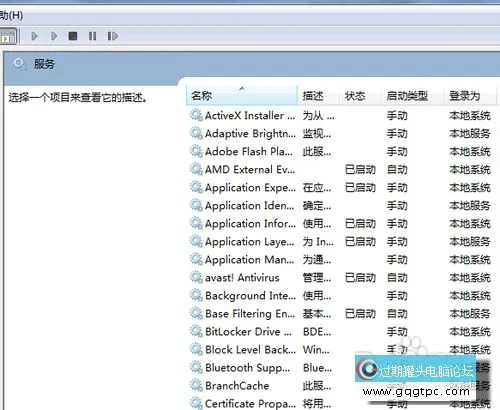The height and width of the screenshot is (410, 500).
Task: Click the second play arrow toolbar button
Action: pos(54,36)
